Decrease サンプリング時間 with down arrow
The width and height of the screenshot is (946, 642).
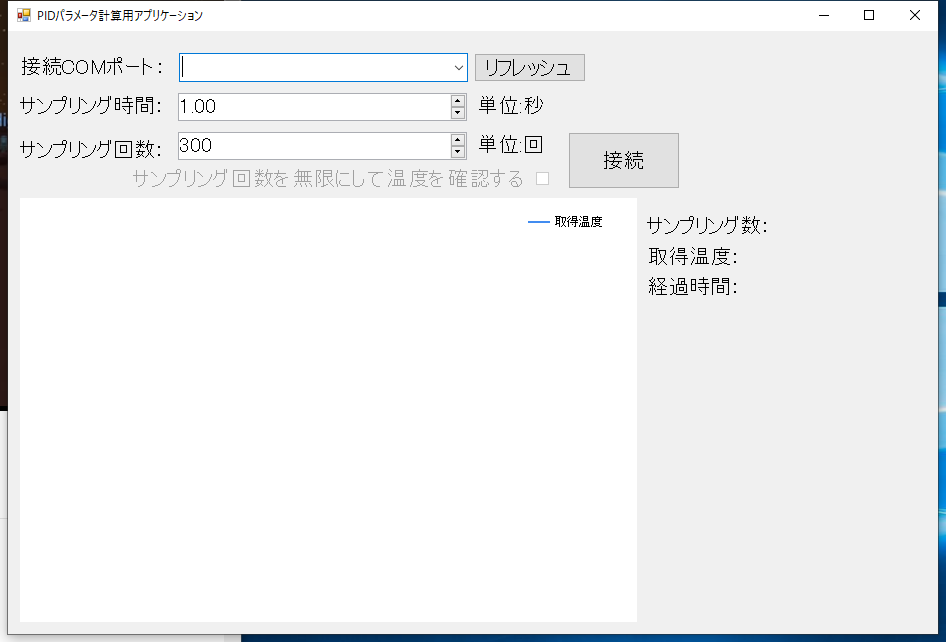[458, 113]
